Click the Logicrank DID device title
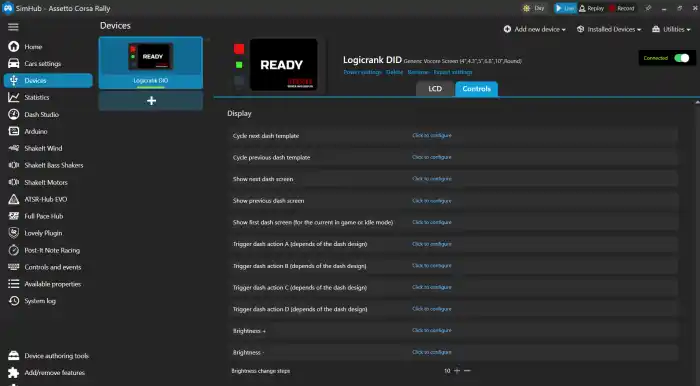 pyautogui.click(x=372, y=60)
